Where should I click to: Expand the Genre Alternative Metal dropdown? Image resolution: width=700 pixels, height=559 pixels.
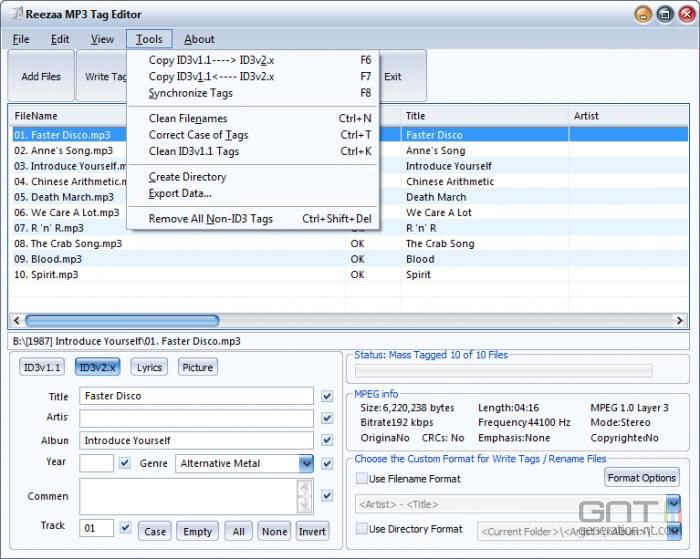click(306, 463)
